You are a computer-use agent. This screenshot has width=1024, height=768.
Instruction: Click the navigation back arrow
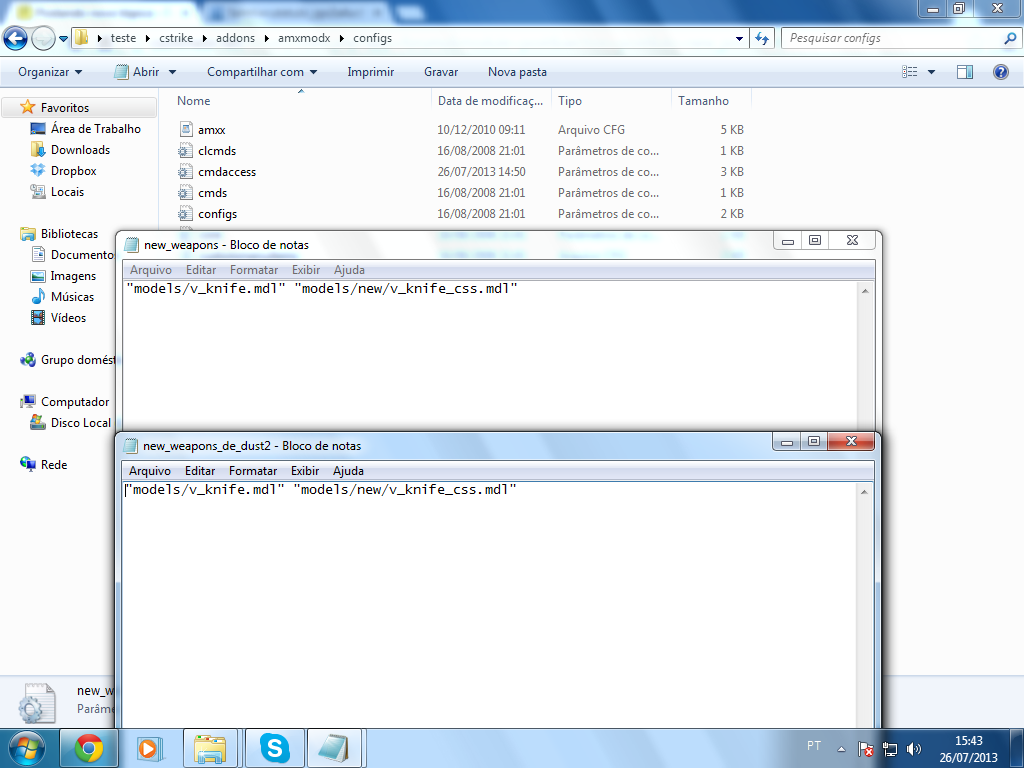(15, 37)
